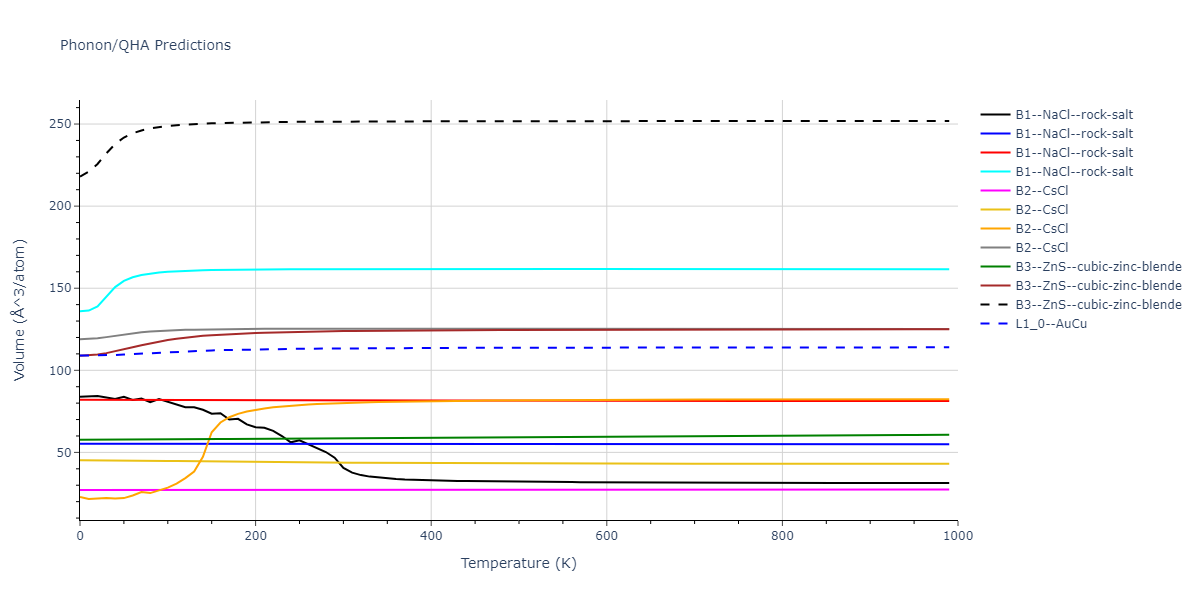Toggle the green B3--ZnS--cubic-zinc-blende legend entry
1200x600 pixels.
click(x=1098, y=267)
